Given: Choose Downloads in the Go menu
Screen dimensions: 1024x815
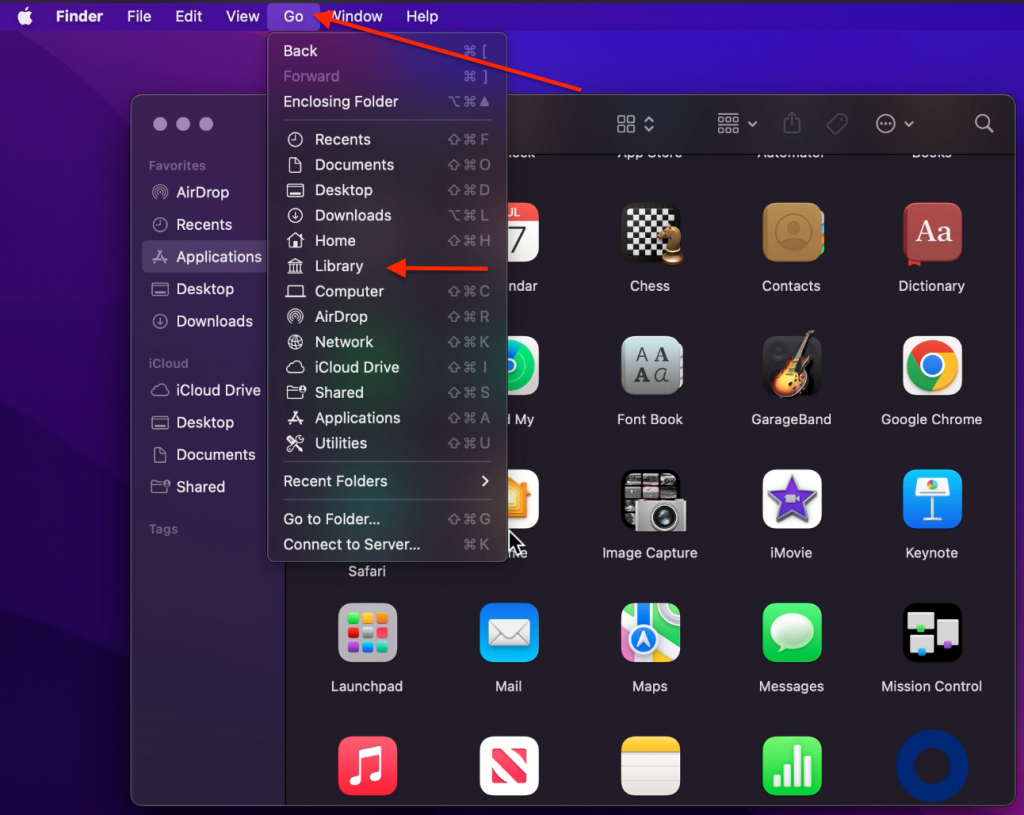Looking at the screenshot, I should [x=387, y=216].
